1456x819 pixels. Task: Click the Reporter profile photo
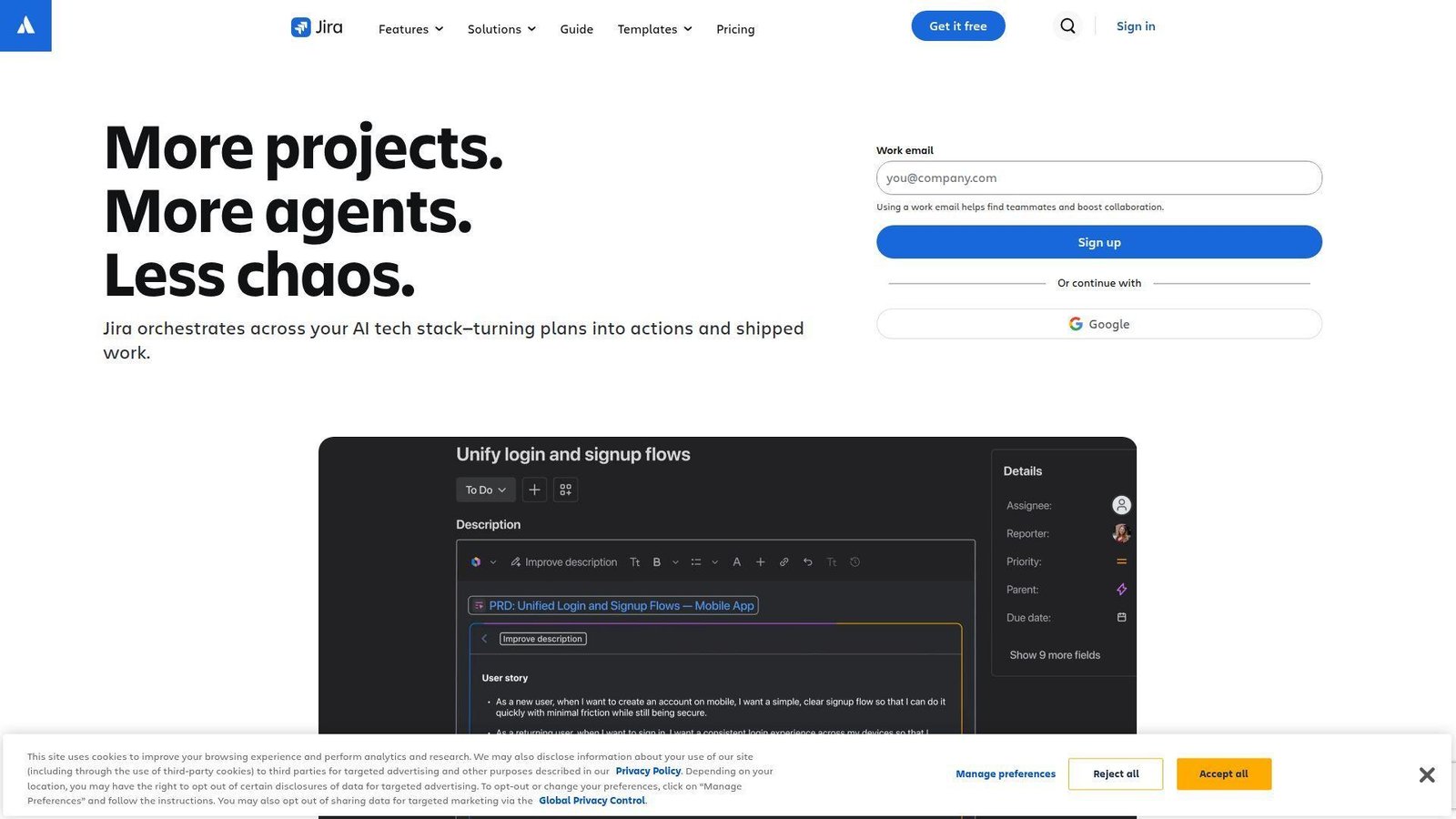click(1122, 533)
